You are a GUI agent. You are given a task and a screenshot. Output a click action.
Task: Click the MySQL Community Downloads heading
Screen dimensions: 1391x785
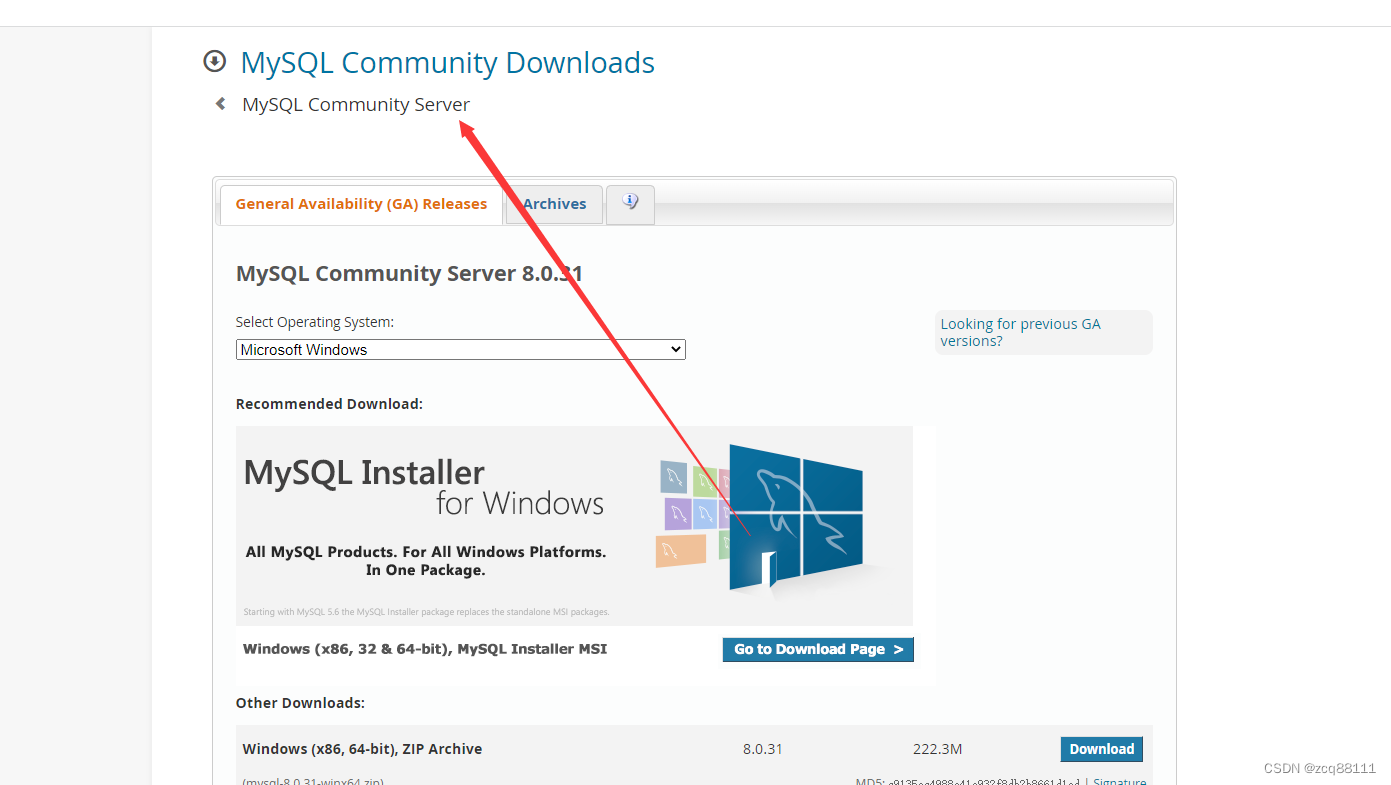pos(446,62)
